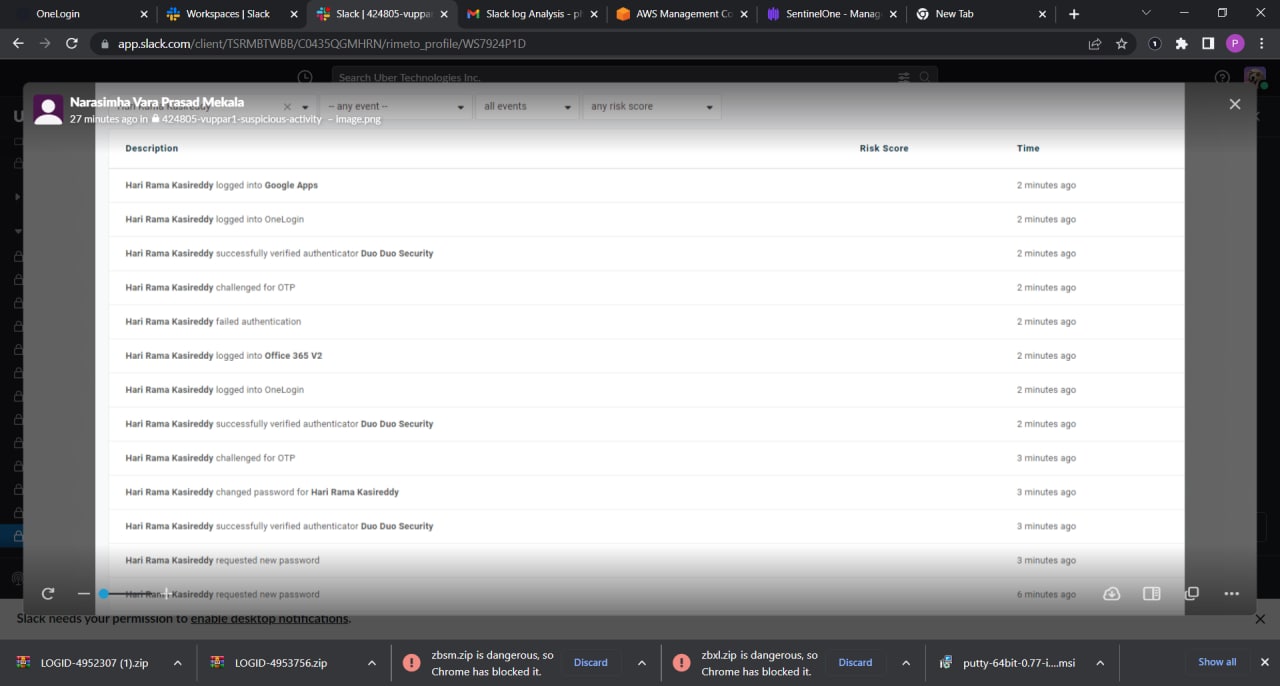
Task: Click the 'logged into Office 365 V2' row
Action: pos(646,356)
